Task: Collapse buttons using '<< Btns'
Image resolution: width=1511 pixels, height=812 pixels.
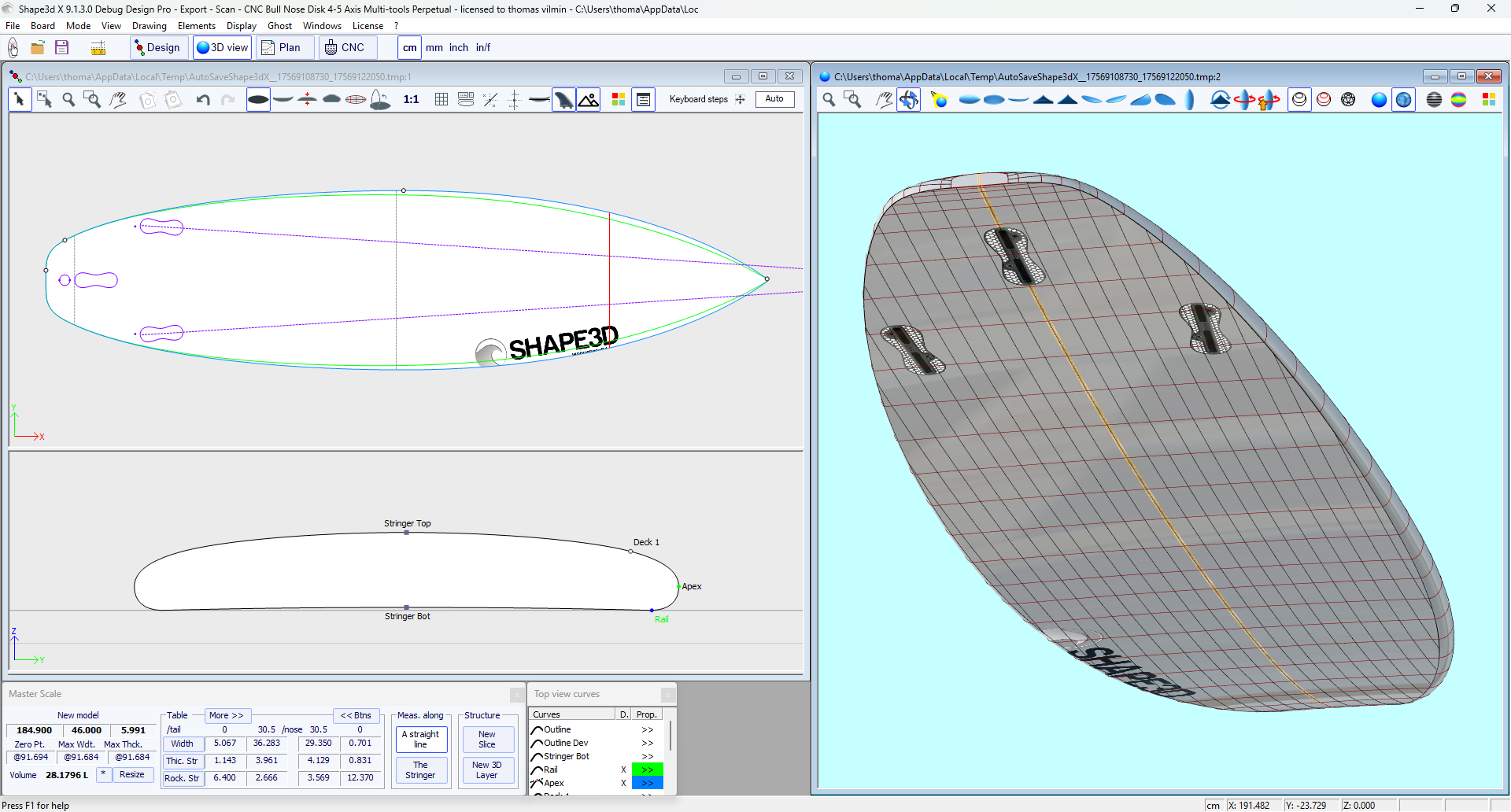Action: pyautogui.click(x=356, y=715)
